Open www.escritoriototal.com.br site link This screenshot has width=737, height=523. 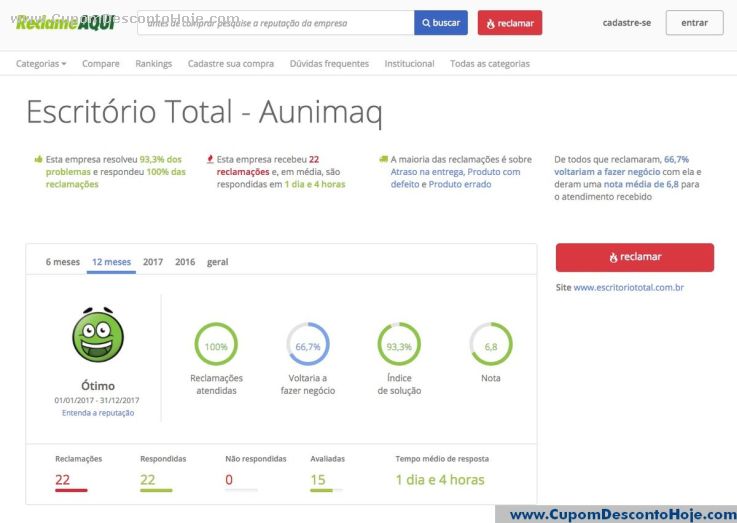(628, 287)
